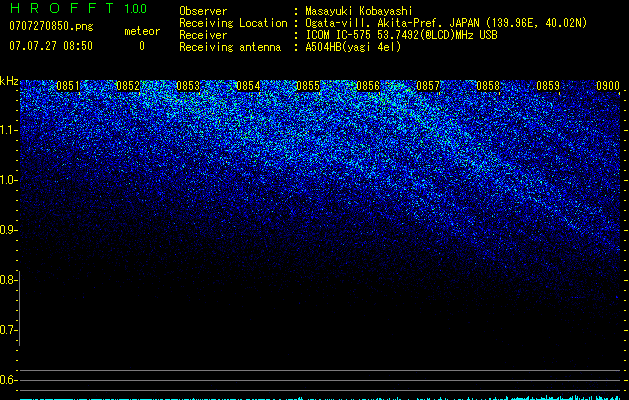Image resolution: width=629 pixels, height=400 pixels.
Task: Click the 0857 time marker
Action: [x=428, y=86]
